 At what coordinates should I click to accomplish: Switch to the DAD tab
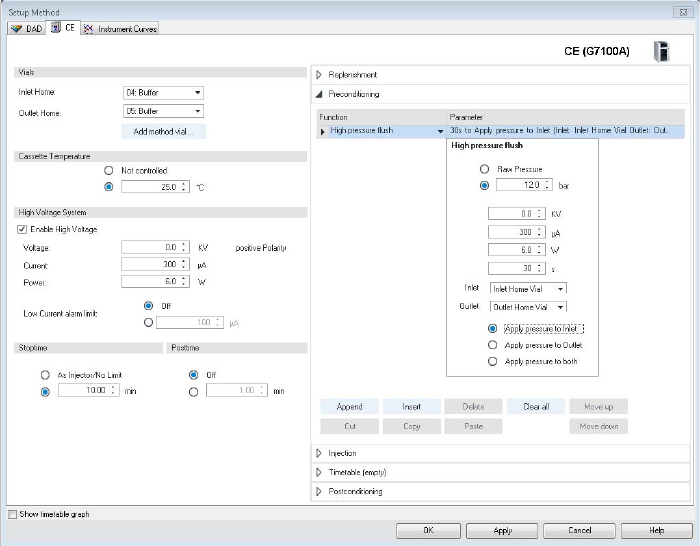tap(27, 29)
